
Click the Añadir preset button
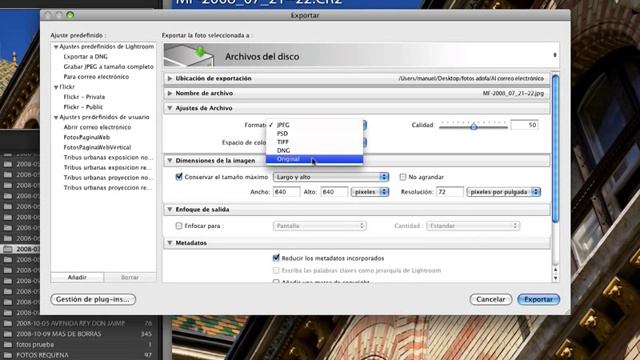tap(77, 277)
